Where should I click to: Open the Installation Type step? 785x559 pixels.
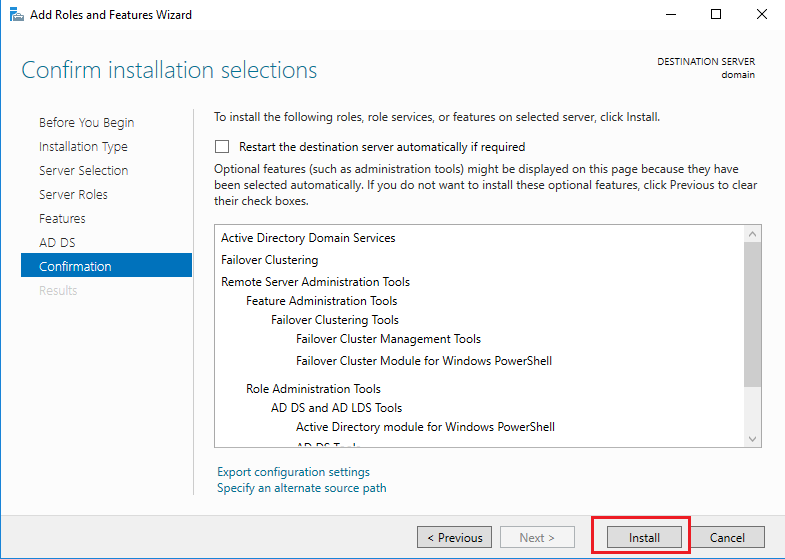83,147
